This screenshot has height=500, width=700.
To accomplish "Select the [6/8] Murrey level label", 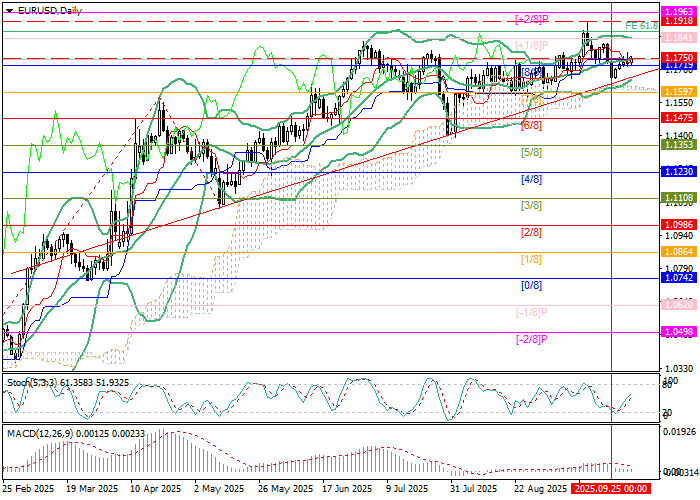I will point(532,125).
